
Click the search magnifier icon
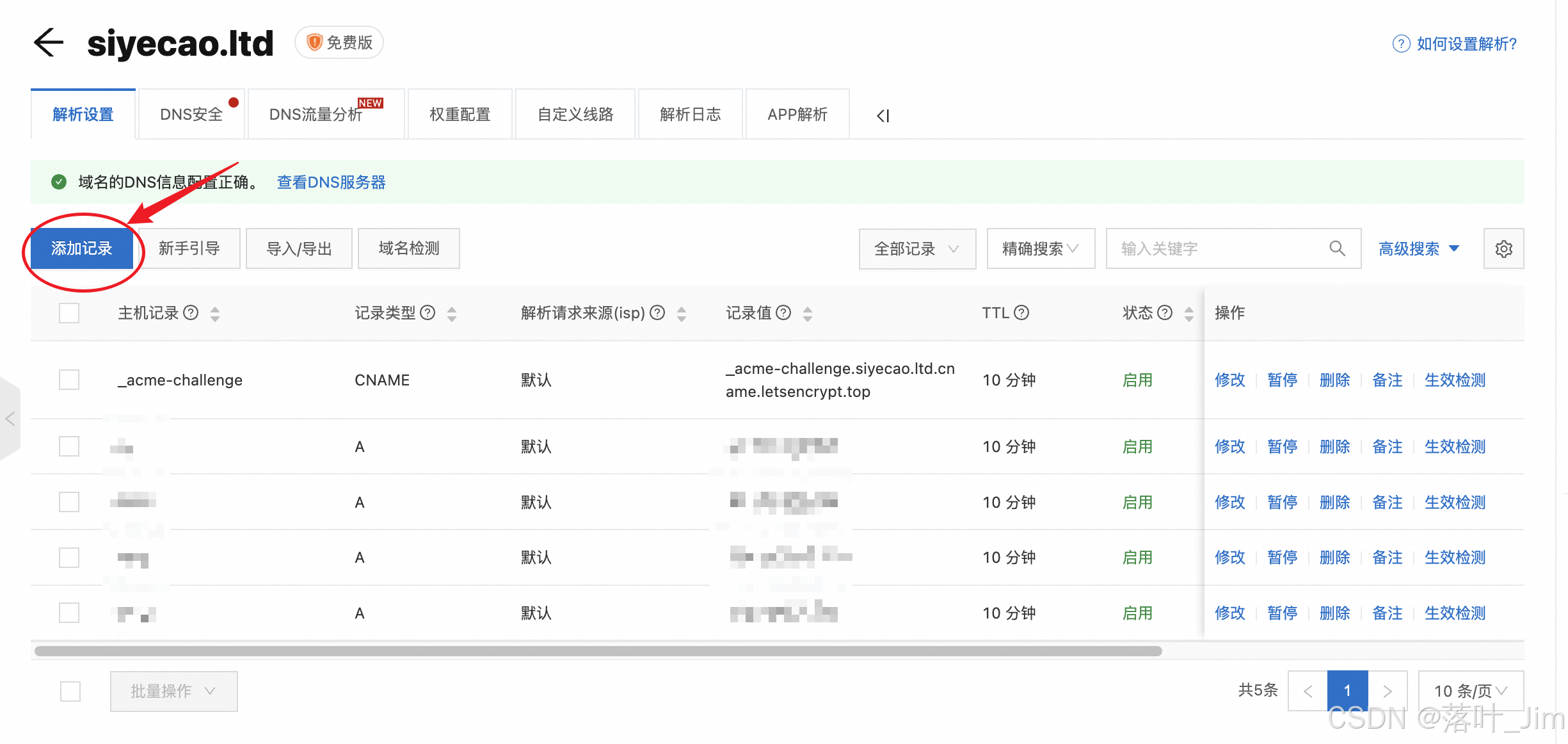point(1337,248)
